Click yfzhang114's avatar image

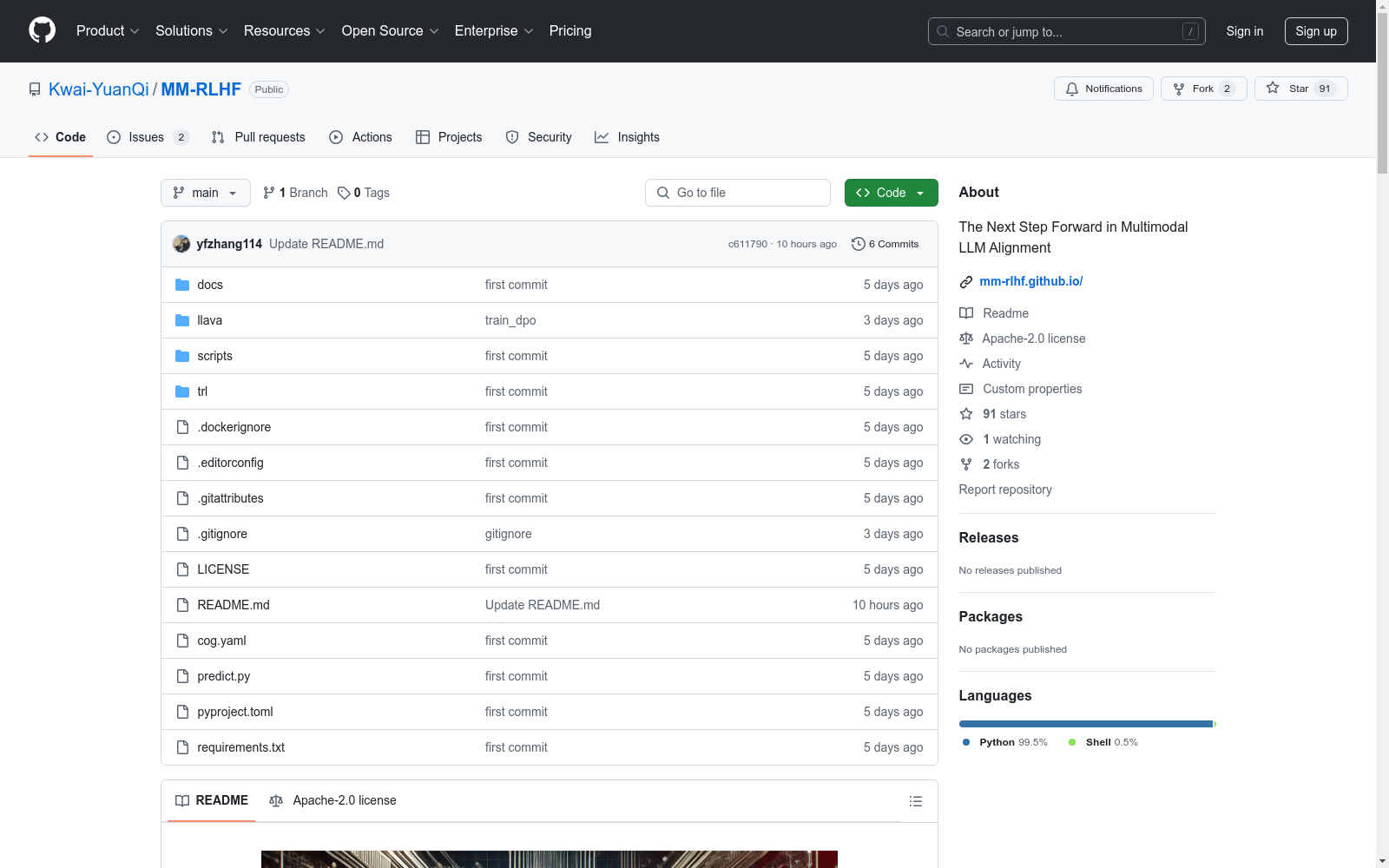pyautogui.click(x=181, y=244)
